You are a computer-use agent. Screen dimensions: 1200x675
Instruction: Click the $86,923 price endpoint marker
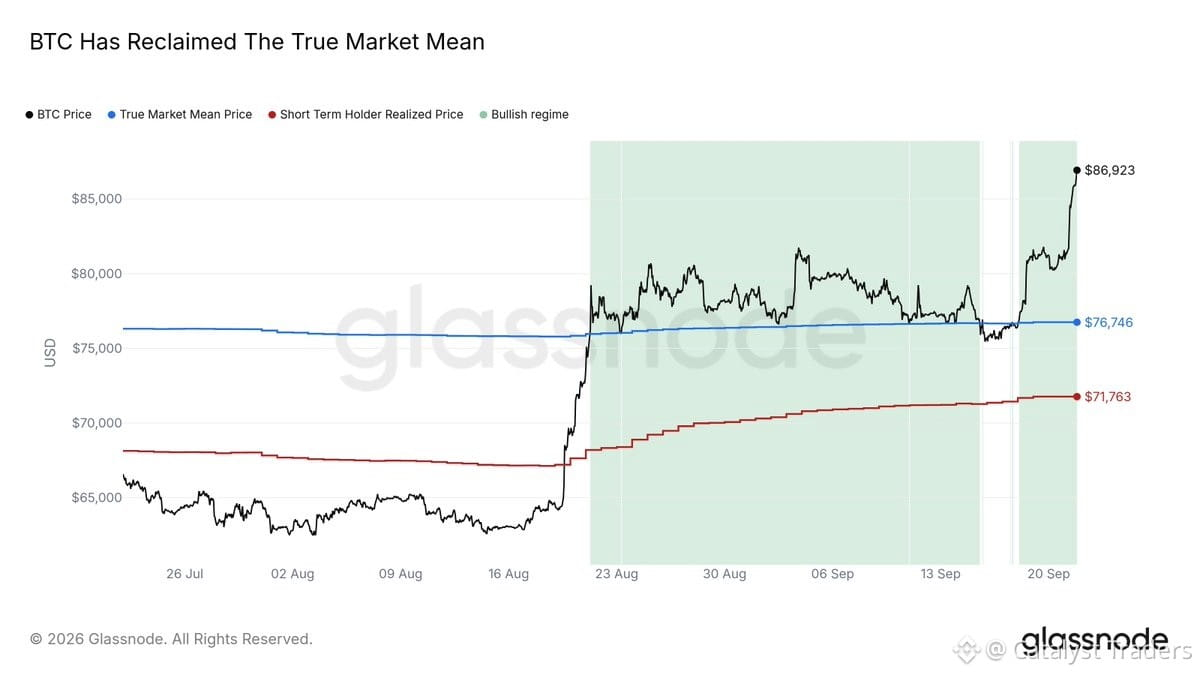click(x=1077, y=170)
